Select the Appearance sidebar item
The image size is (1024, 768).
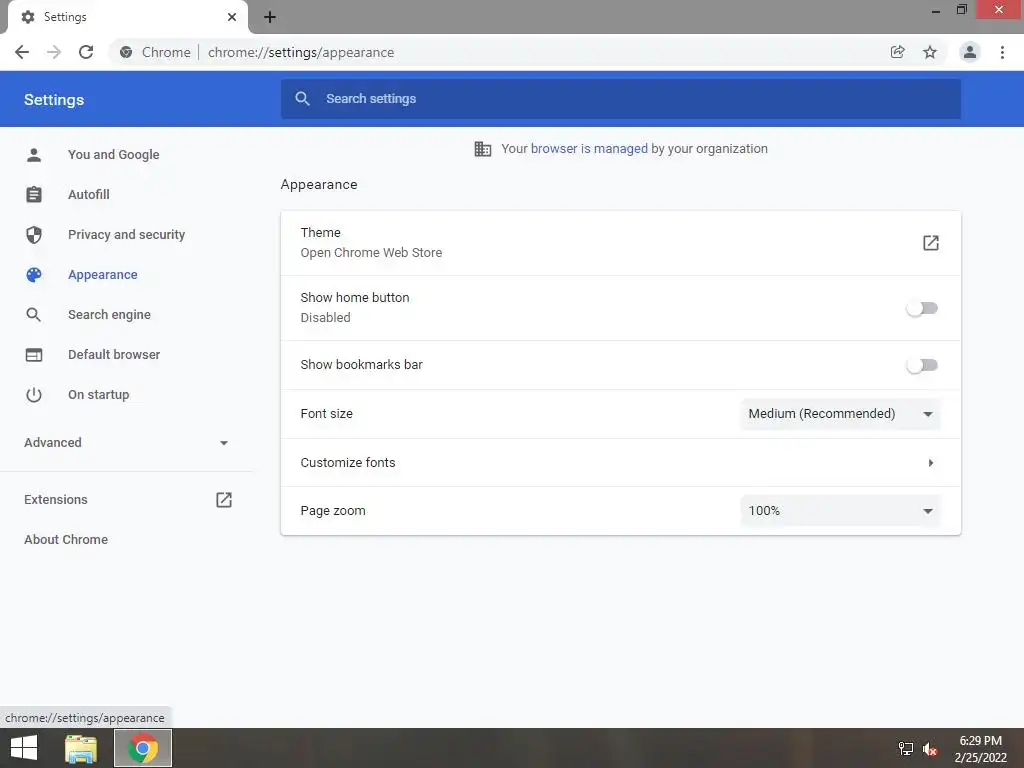pos(103,275)
